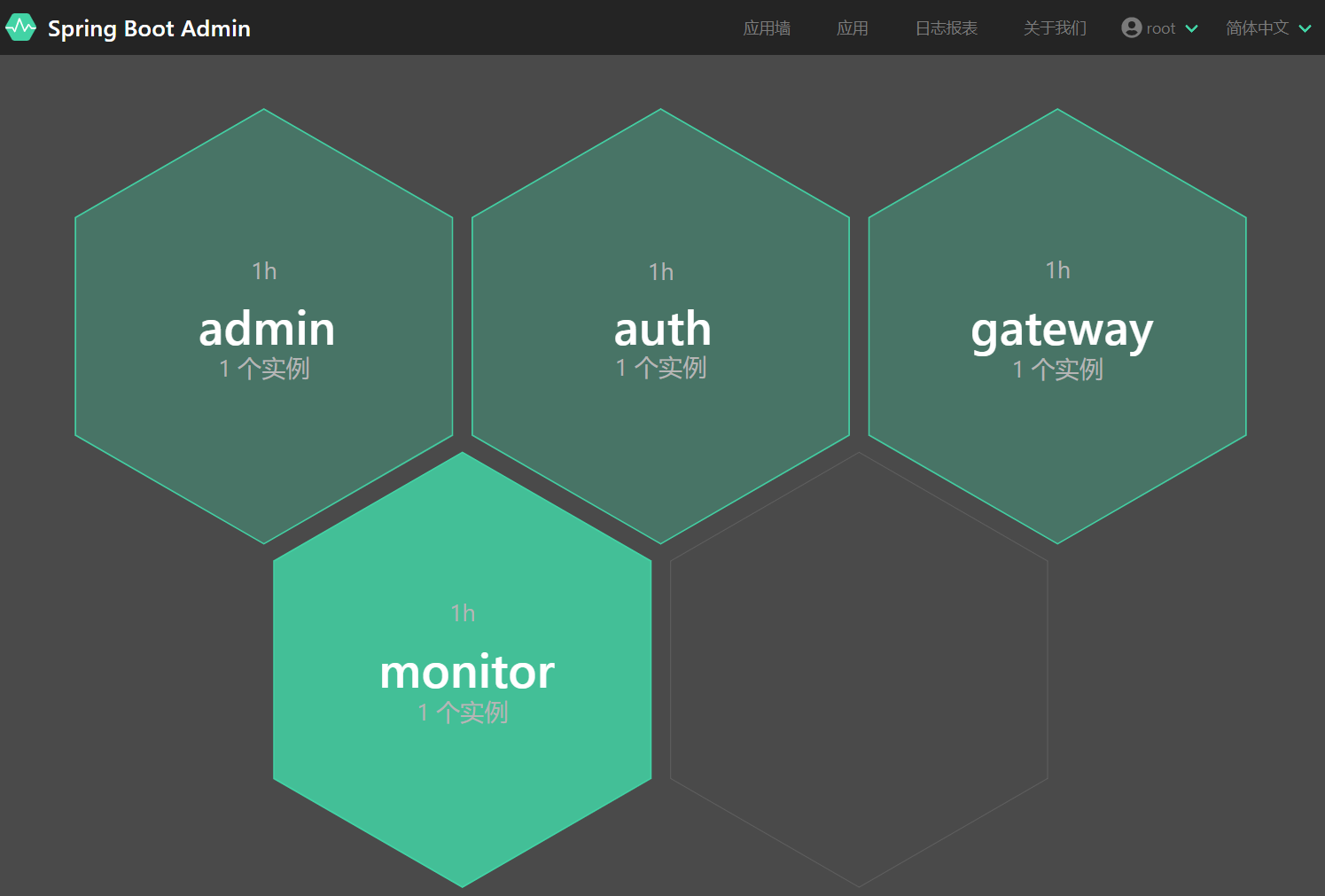Select the auth application hexagon
1325x896 pixels.
[x=661, y=329]
